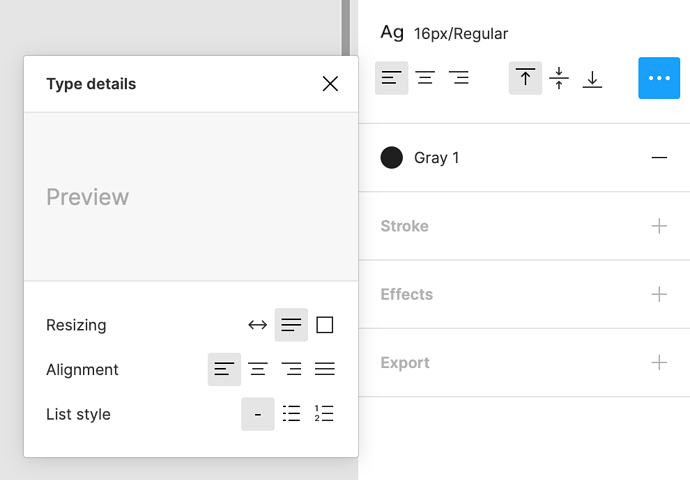690x480 pixels.
Task: Add a new Stroke
Action: (x=659, y=226)
